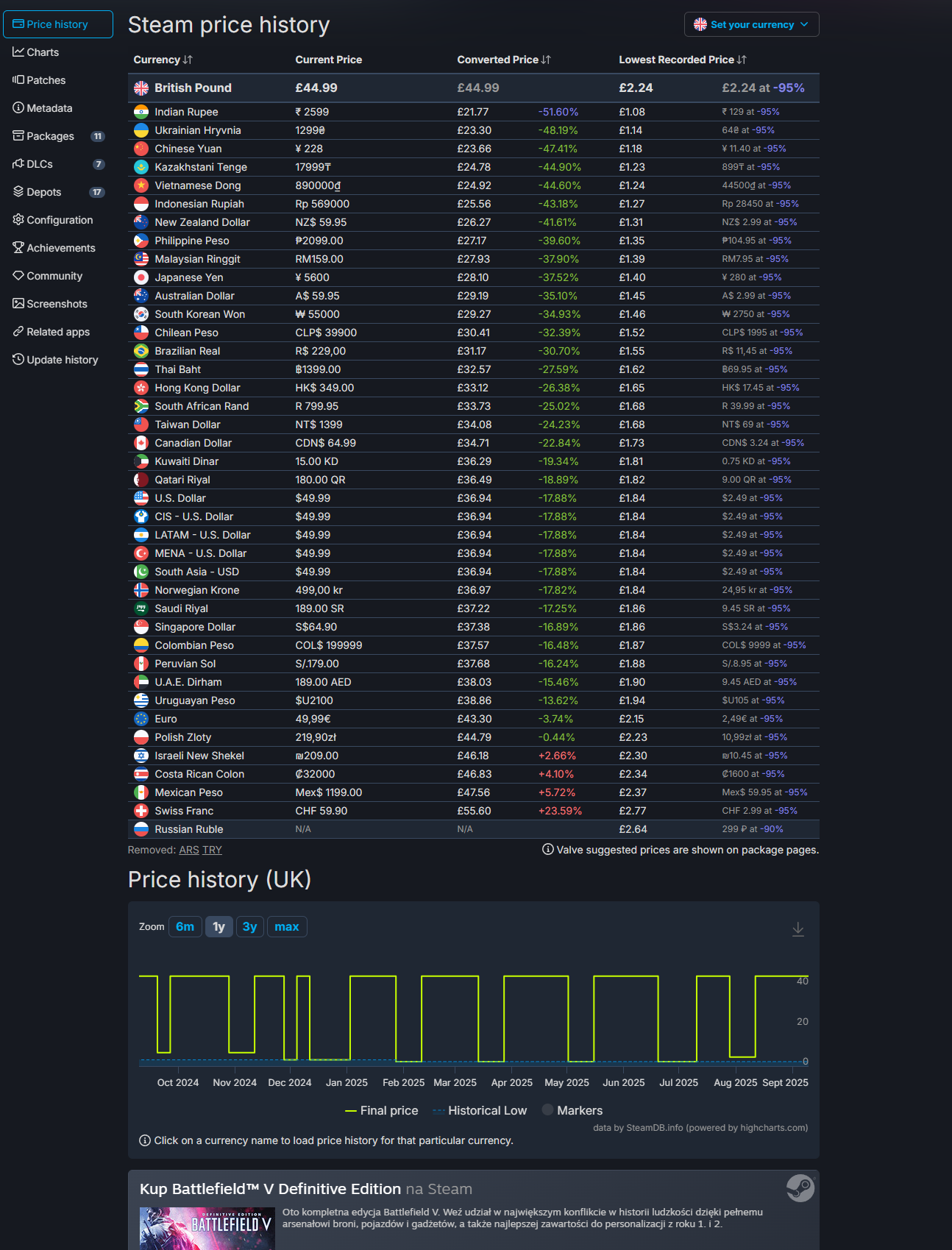Image resolution: width=952 pixels, height=1250 pixels.
Task: Click the British Pound flag icon
Action: 141,88
